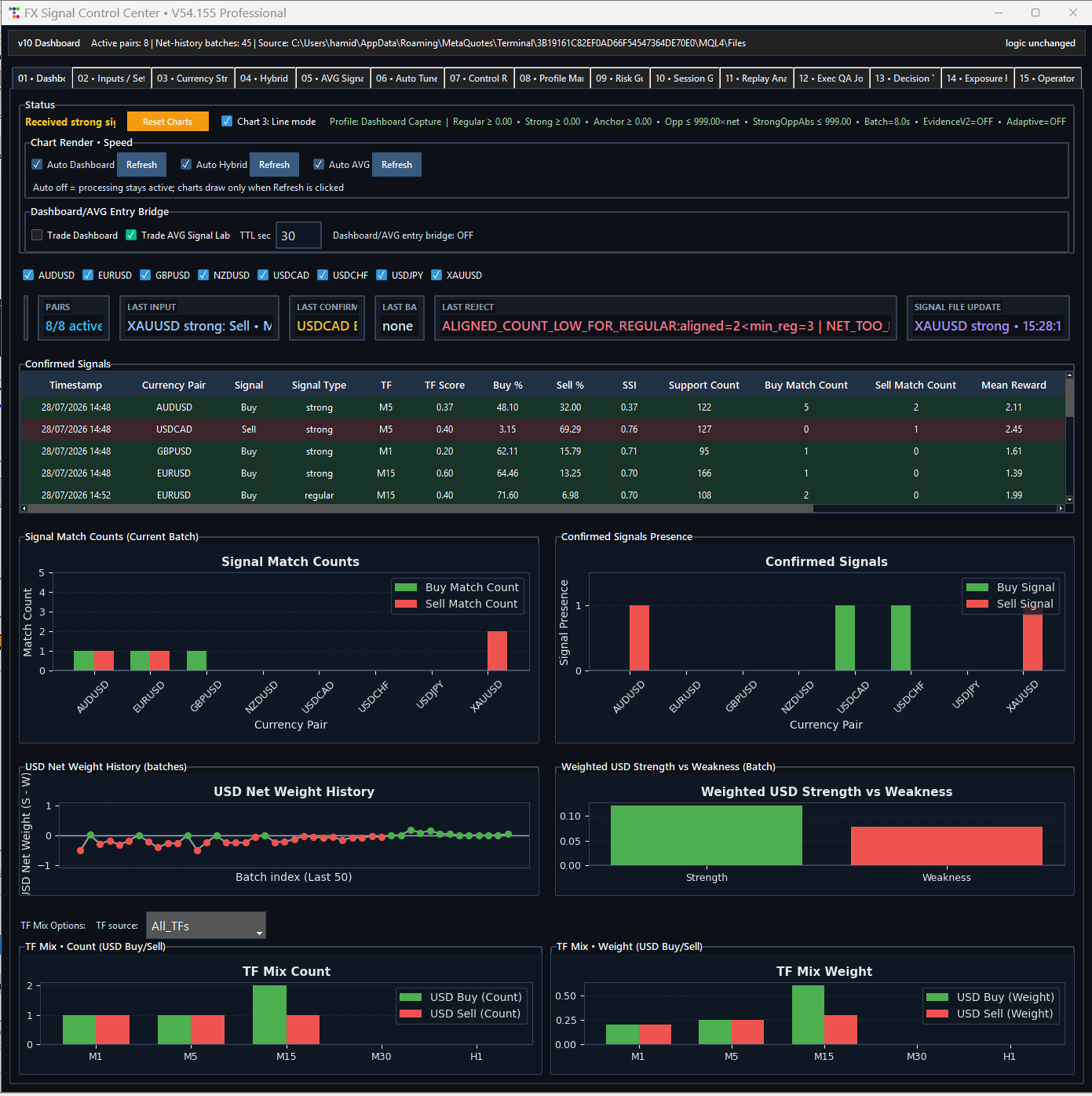The height and width of the screenshot is (1096, 1092).
Task: Enable the Trade Dashboard checkbox
Action: pos(37,235)
